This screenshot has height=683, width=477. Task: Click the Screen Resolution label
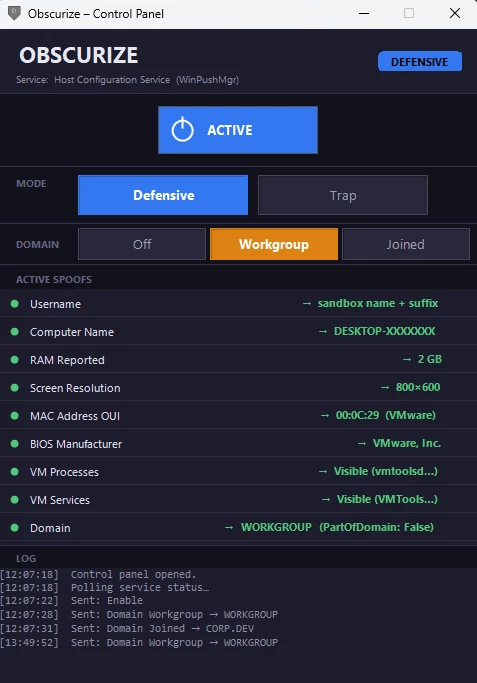click(75, 388)
